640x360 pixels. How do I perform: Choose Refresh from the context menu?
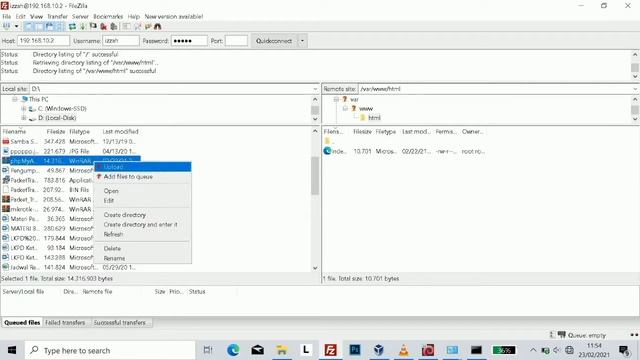tap(142, 235)
